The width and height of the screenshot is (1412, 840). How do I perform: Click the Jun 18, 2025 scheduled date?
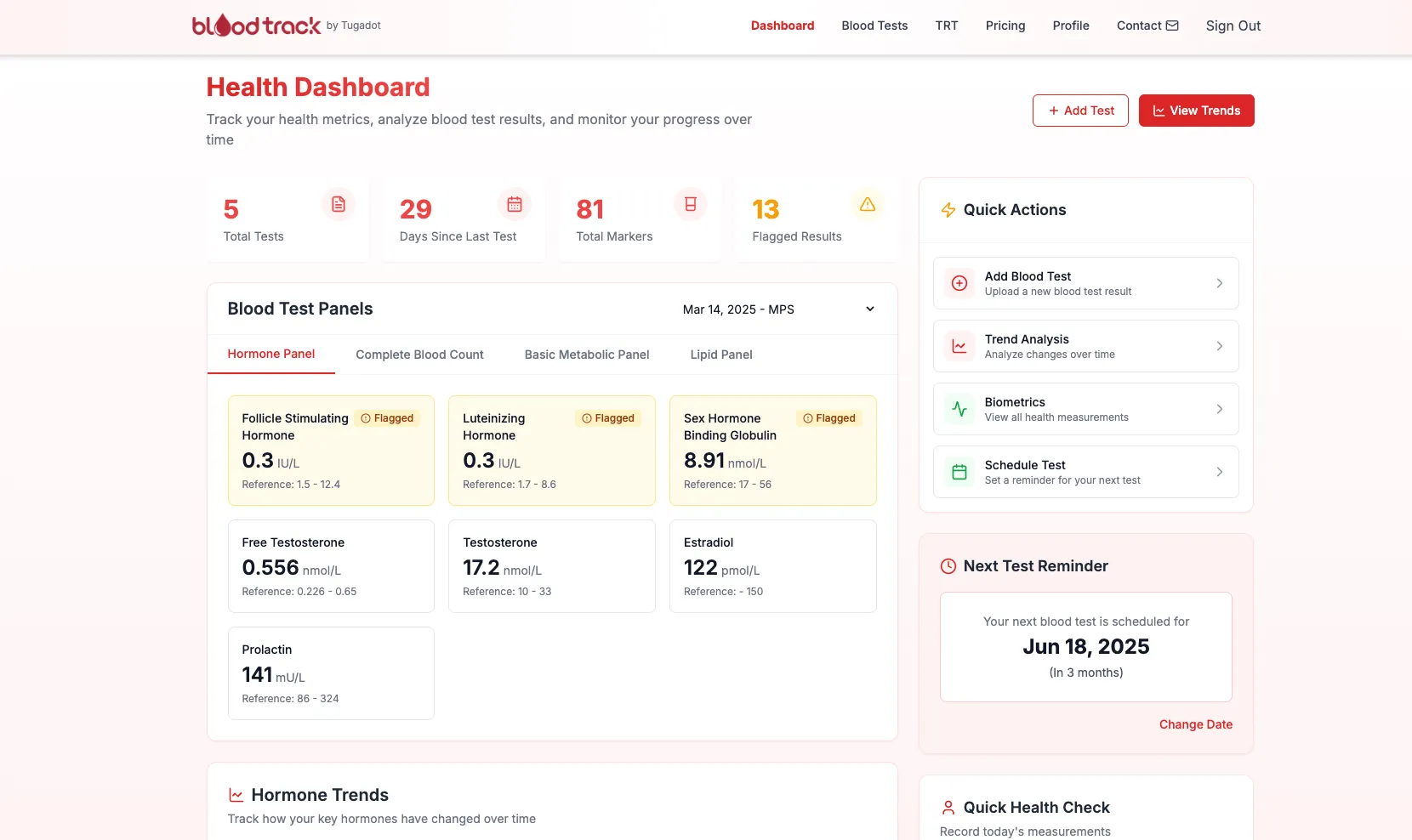1086,647
